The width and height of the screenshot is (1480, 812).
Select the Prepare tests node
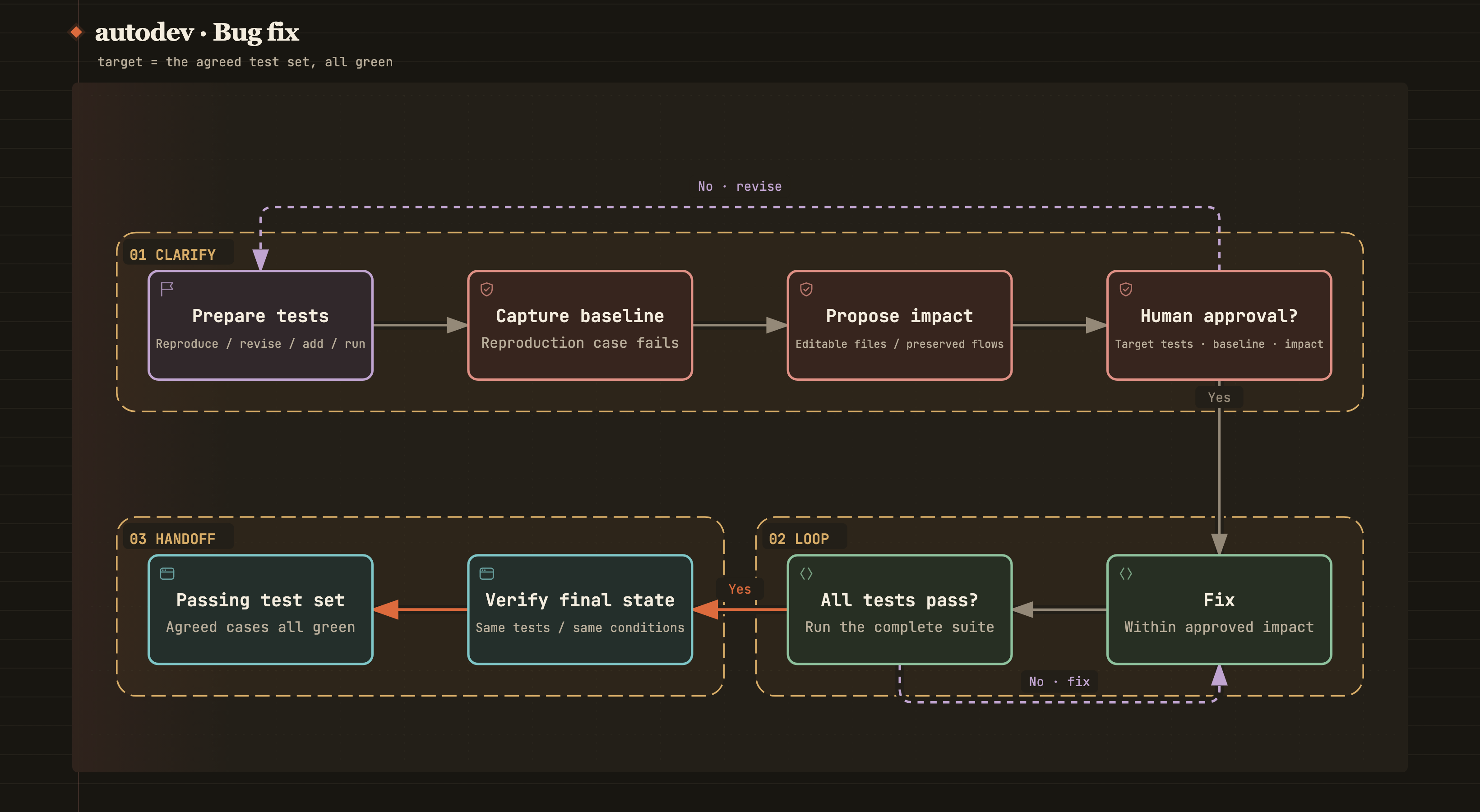260,325
